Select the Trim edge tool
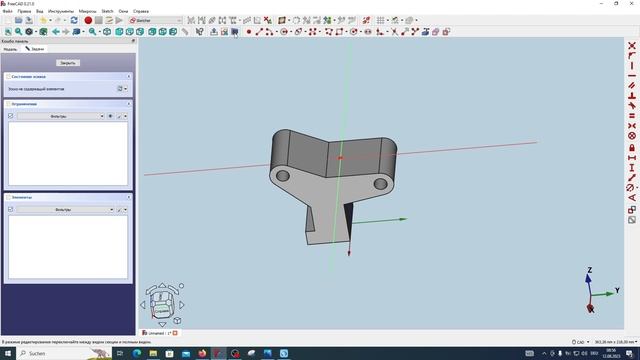This screenshot has height=360, width=640. pyautogui.click(x=394, y=32)
